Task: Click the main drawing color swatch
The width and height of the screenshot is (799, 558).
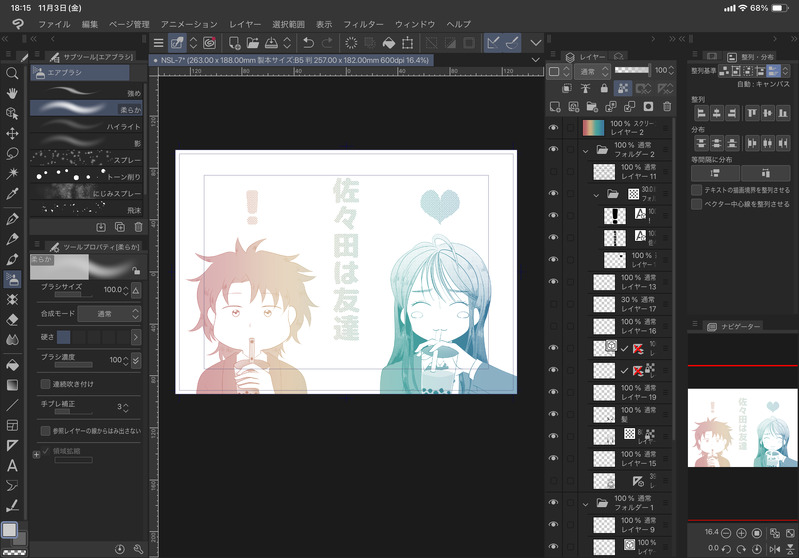Action: [x=9, y=530]
